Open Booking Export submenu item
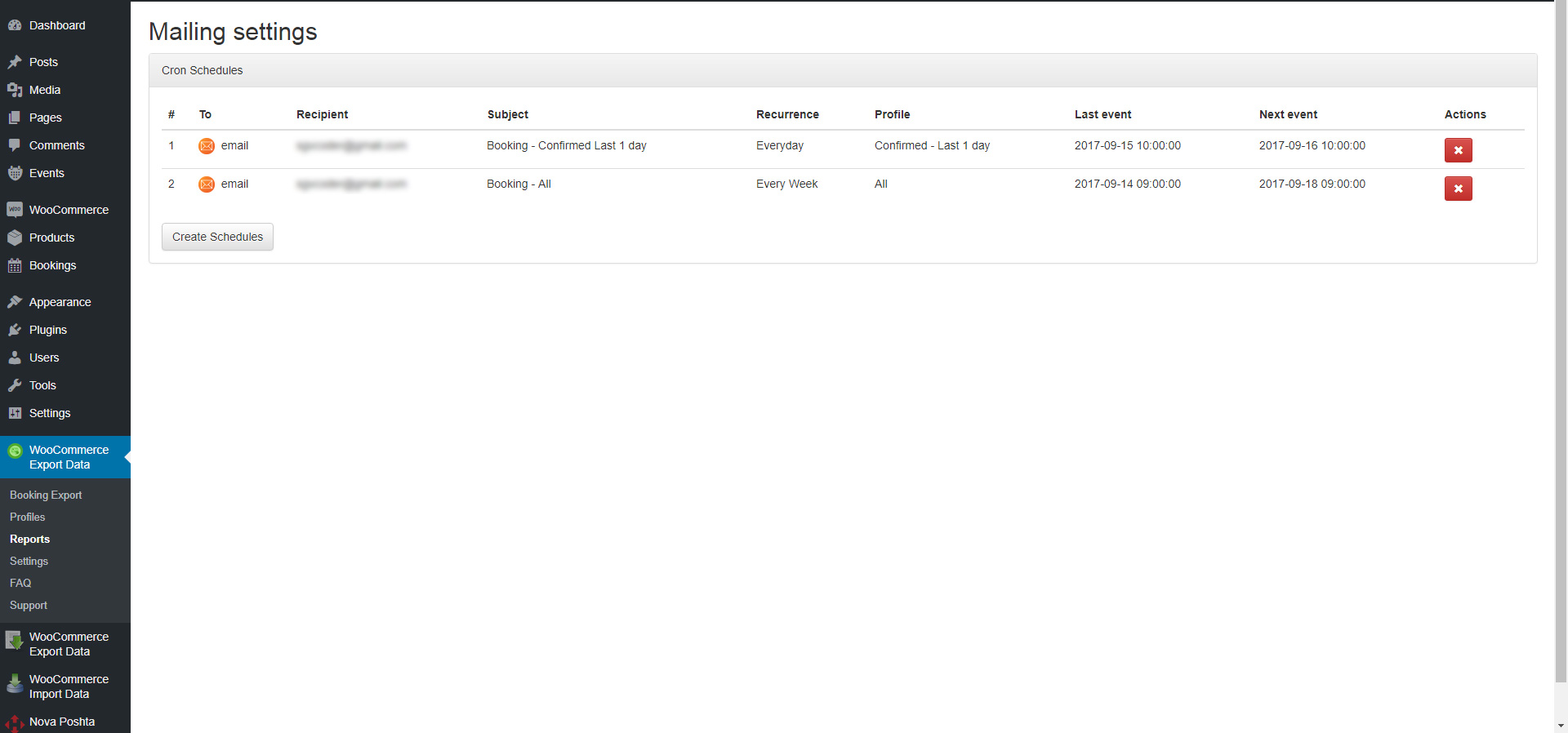Image resolution: width=1568 pixels, height=733 pixels. [46, 495]
